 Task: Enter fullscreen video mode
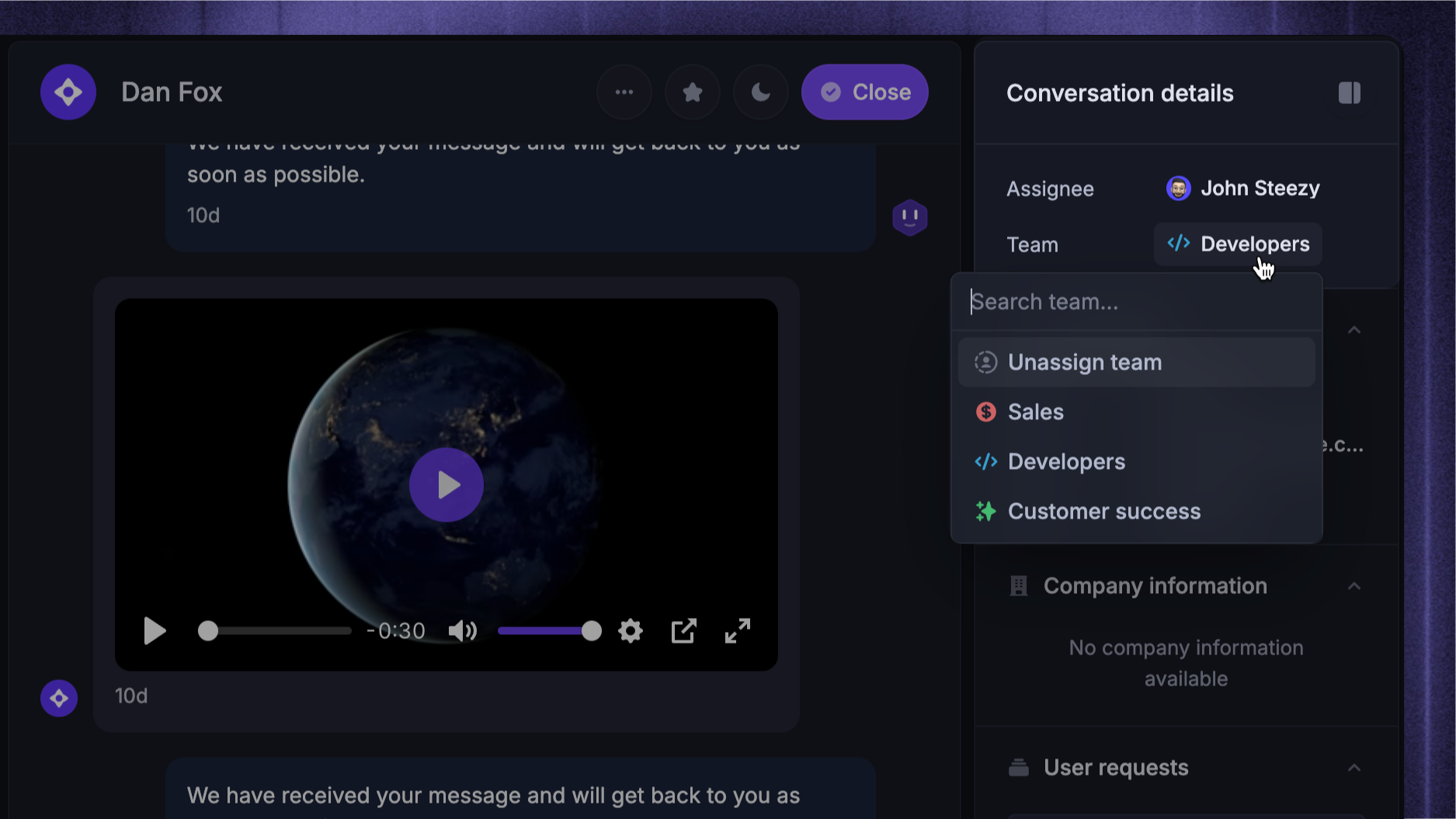coord(738,631)
